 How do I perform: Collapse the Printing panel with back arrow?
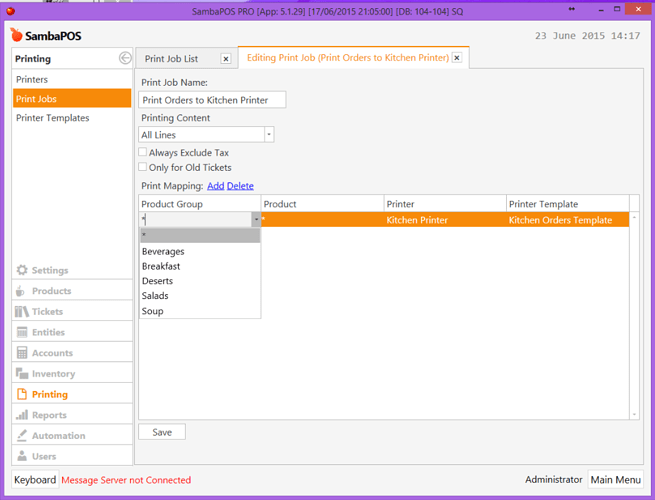click(x=125, y=58)
